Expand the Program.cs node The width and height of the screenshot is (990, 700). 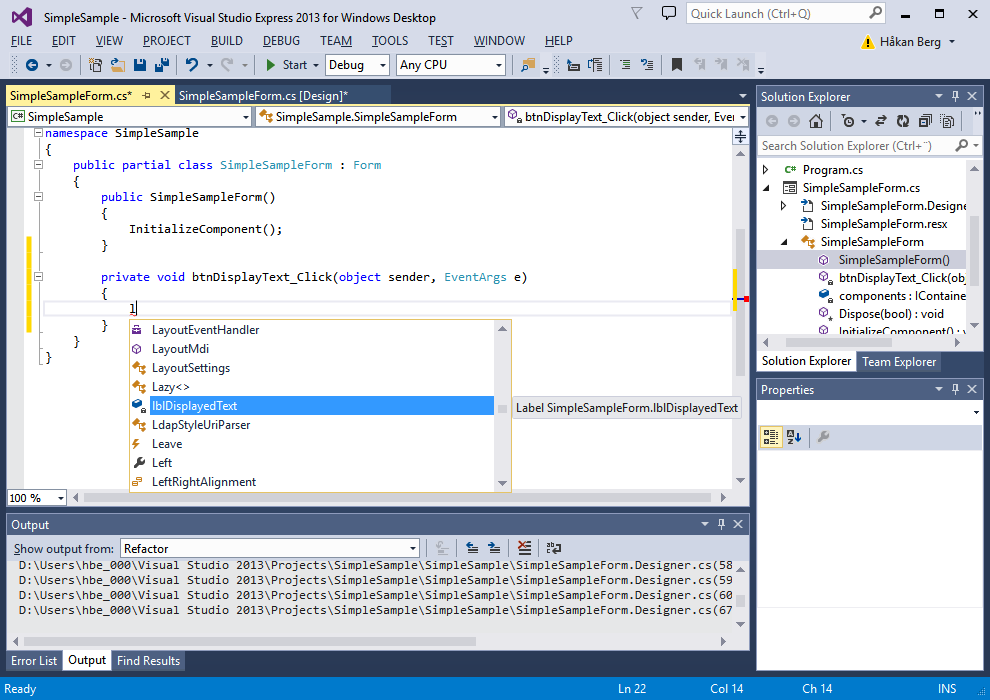[x=766, y=170]
